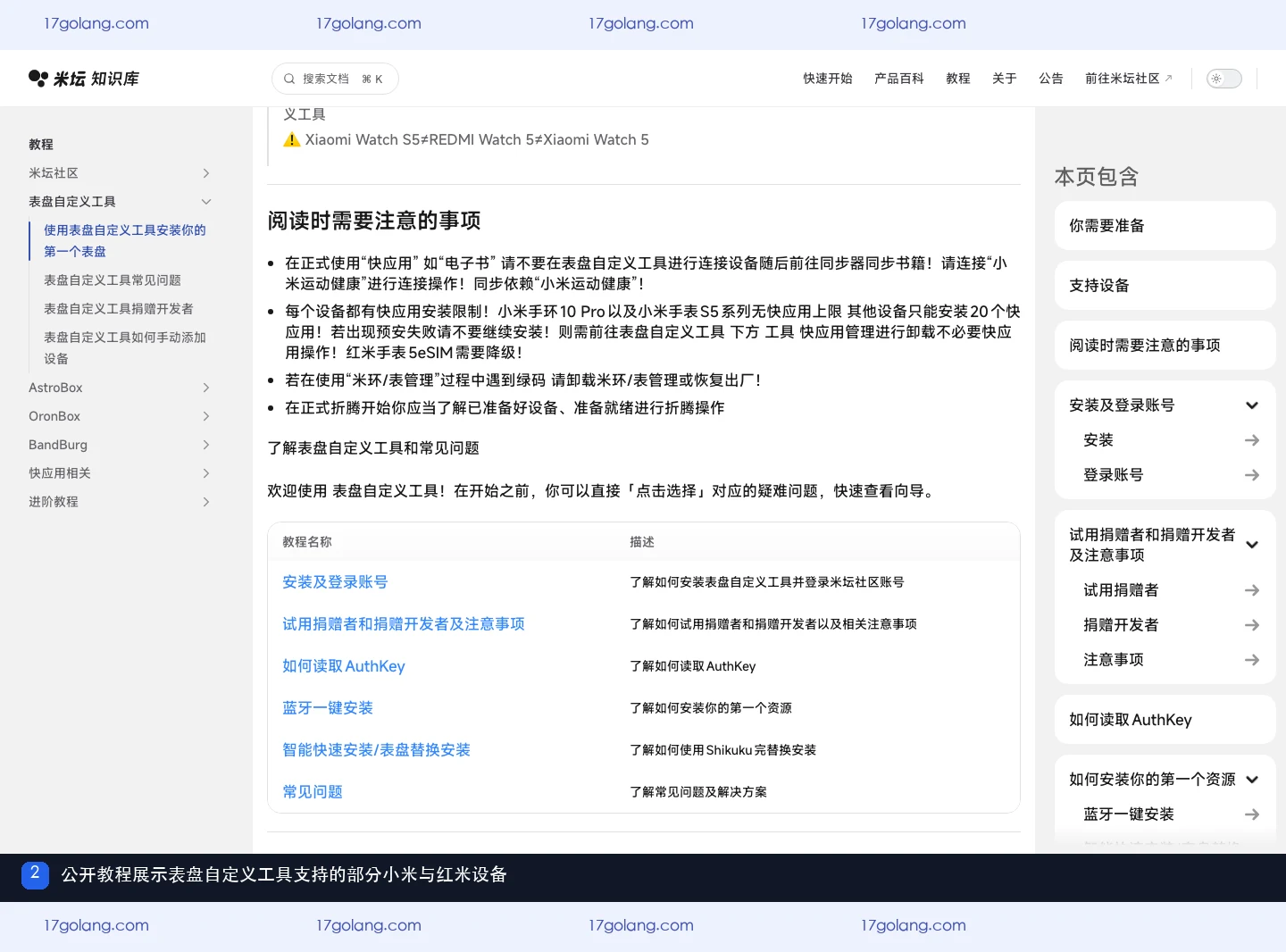
Task: Jump to 你需要准备 in page outline
Action: tap(1165, 226)
